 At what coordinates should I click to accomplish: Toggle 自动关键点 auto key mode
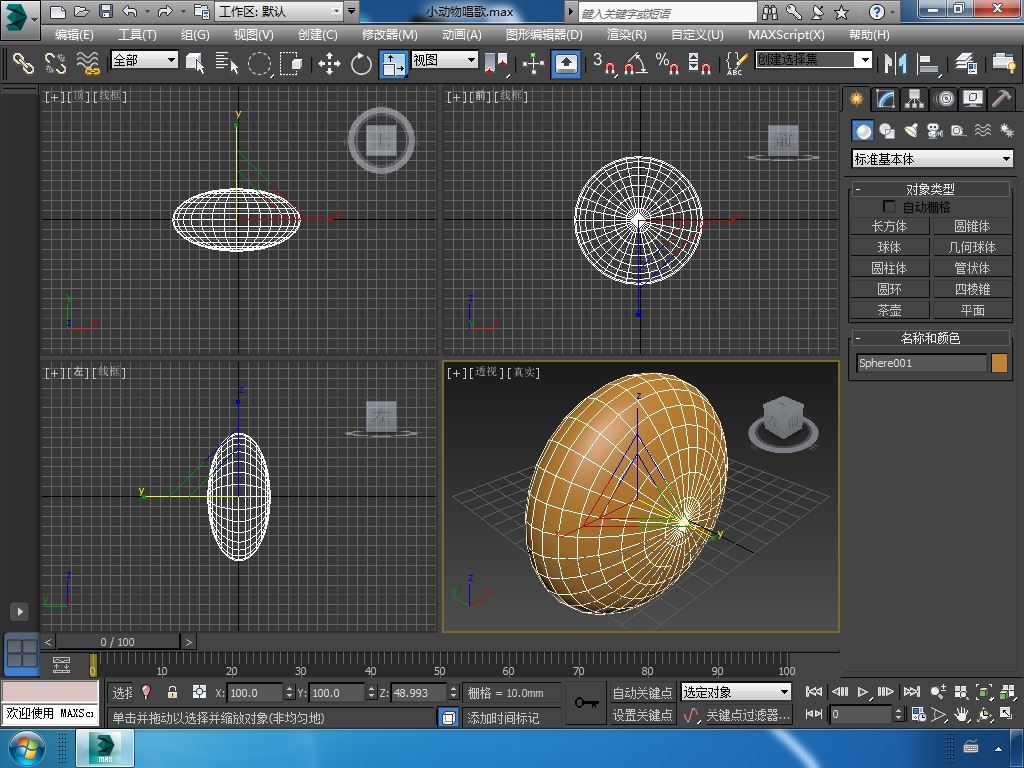click(642, 692)
